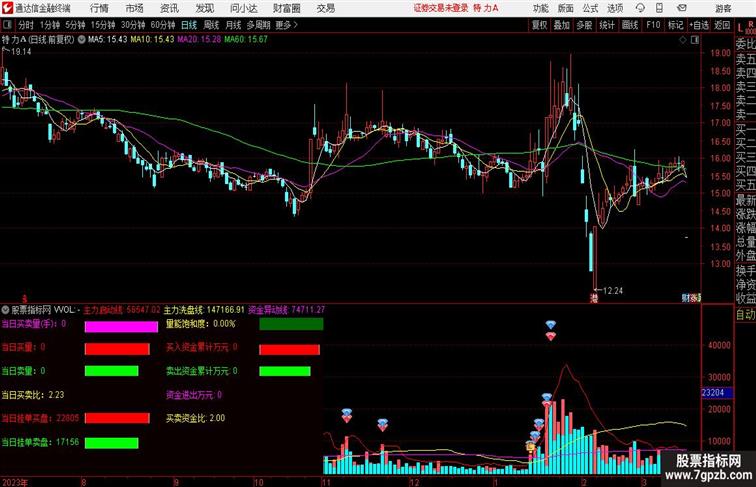The width and height of the screenshot is (756, 487).
Task: Click the MA settings circle icon beside 特力A title
Action: [x=81, y=40]
